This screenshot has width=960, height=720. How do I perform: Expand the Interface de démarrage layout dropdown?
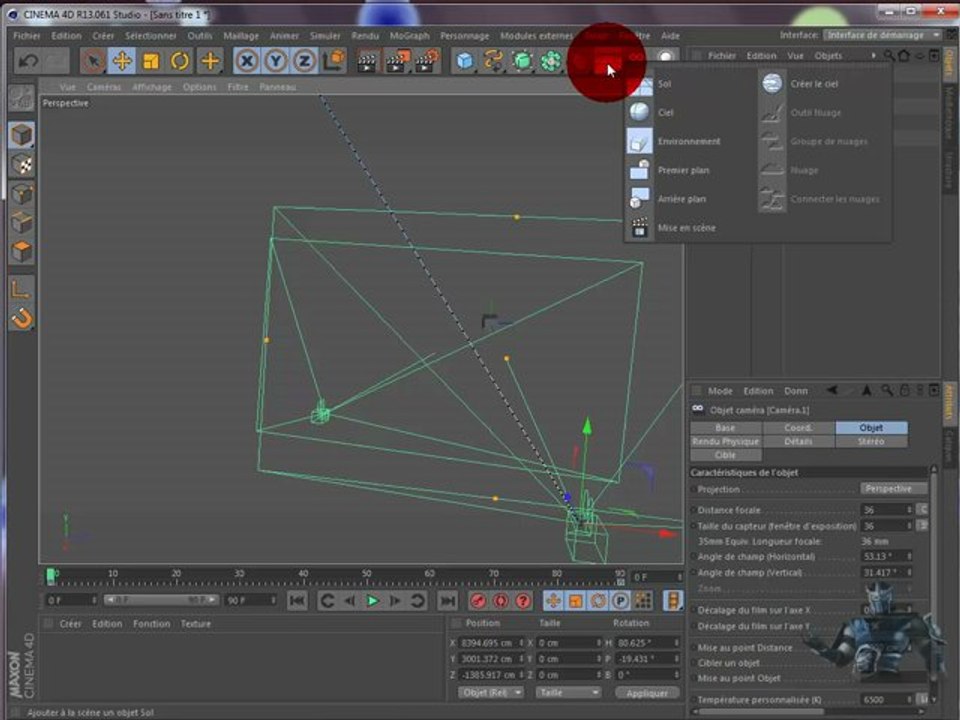coord(880,35)
